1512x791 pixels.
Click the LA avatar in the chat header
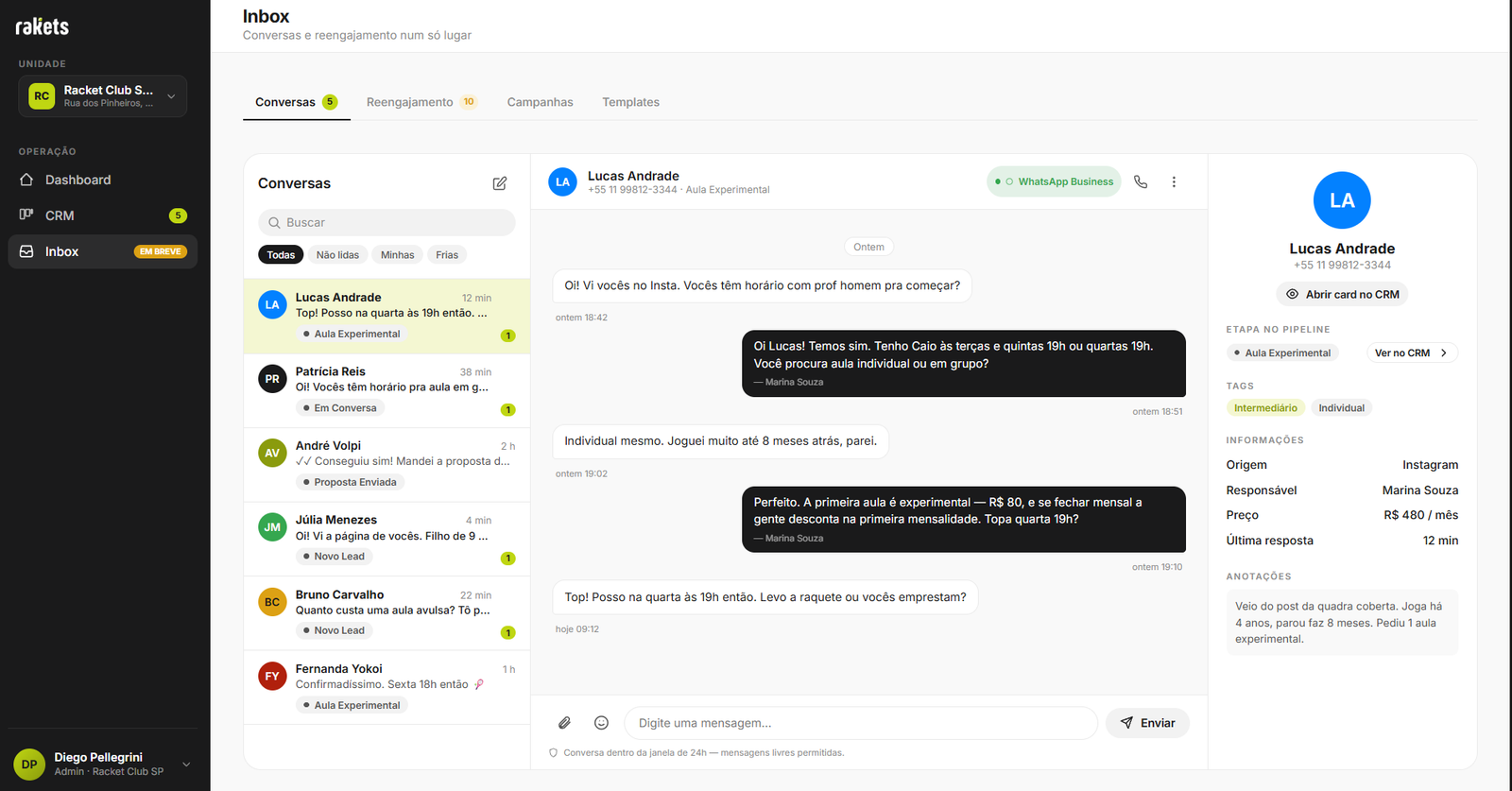click(562, 181)
